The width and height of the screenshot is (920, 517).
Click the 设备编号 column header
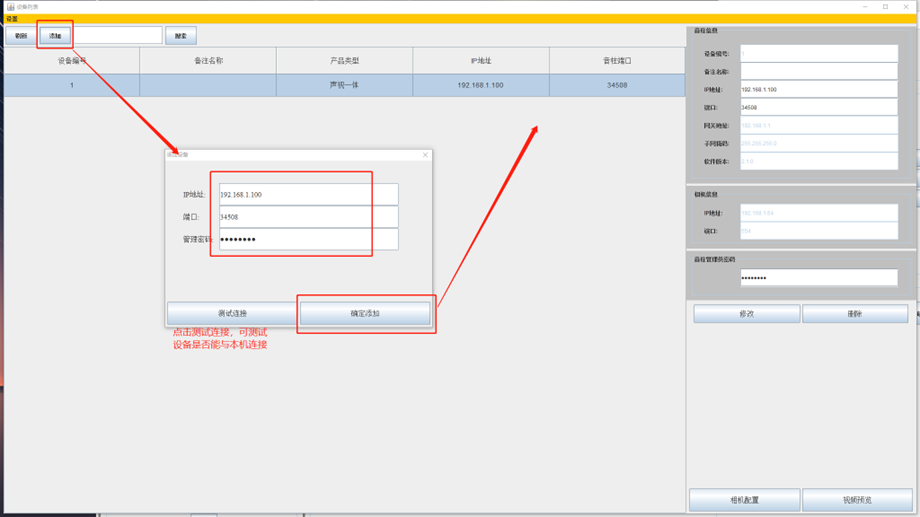(x=71, y=61)
